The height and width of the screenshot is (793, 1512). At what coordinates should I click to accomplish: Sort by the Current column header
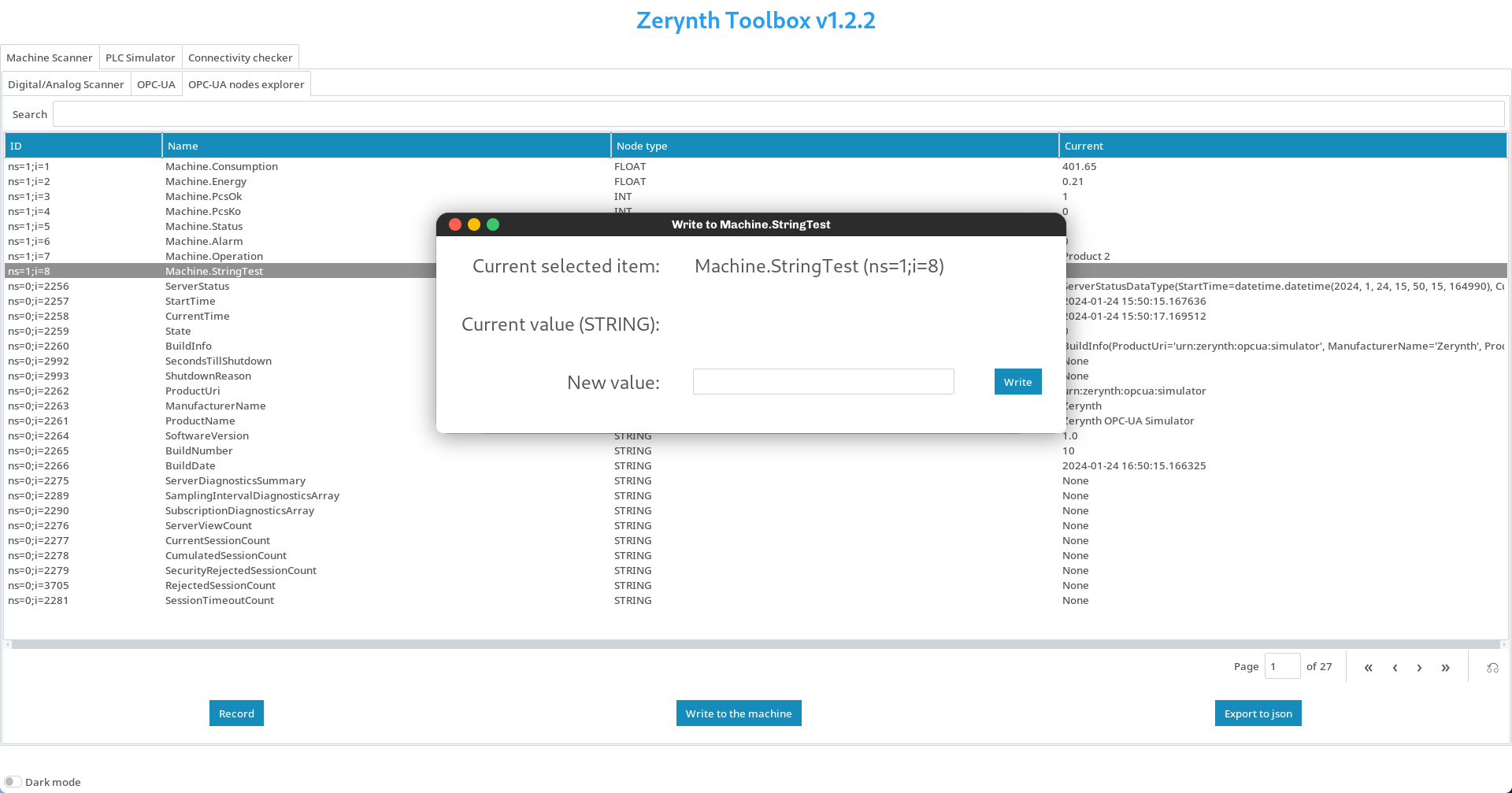[x=1283, y=146]
